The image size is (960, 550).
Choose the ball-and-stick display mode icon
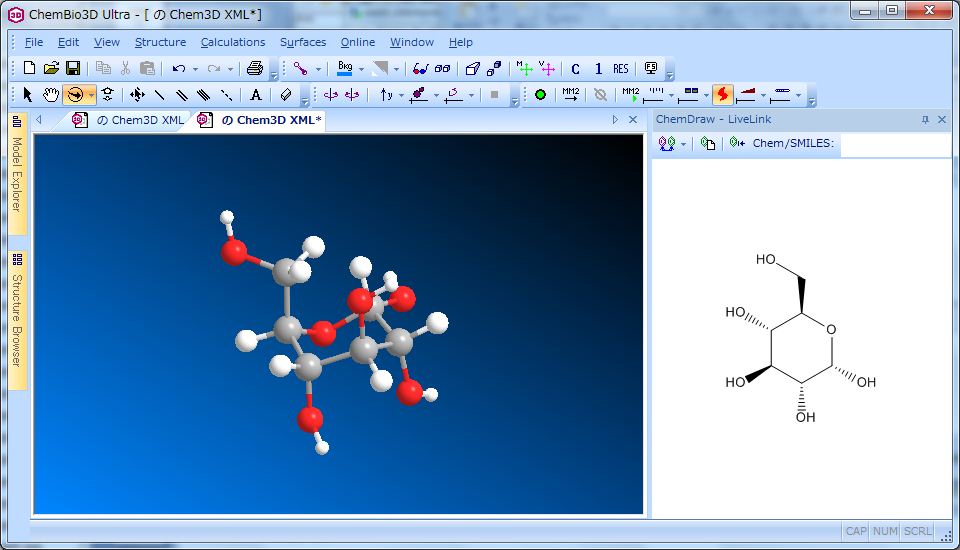(x=300, y=69)
